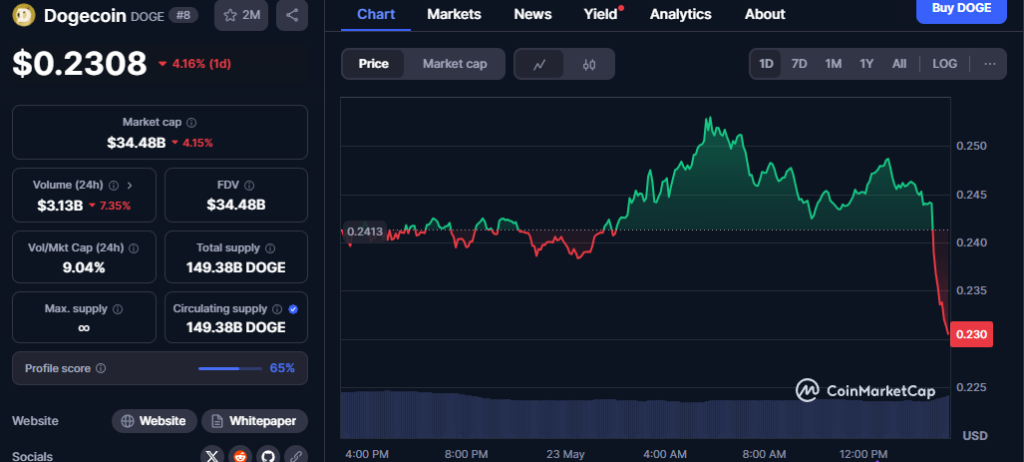Open the chart more options ellipsis

(990, 64)
